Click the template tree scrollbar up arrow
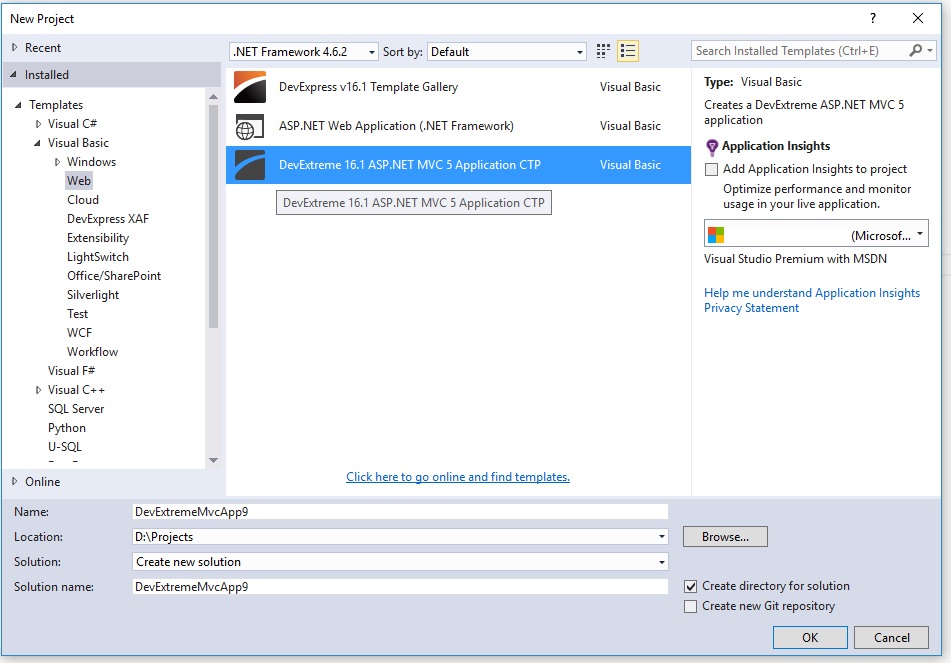The image size is (951, 663). tap(213, 97)
